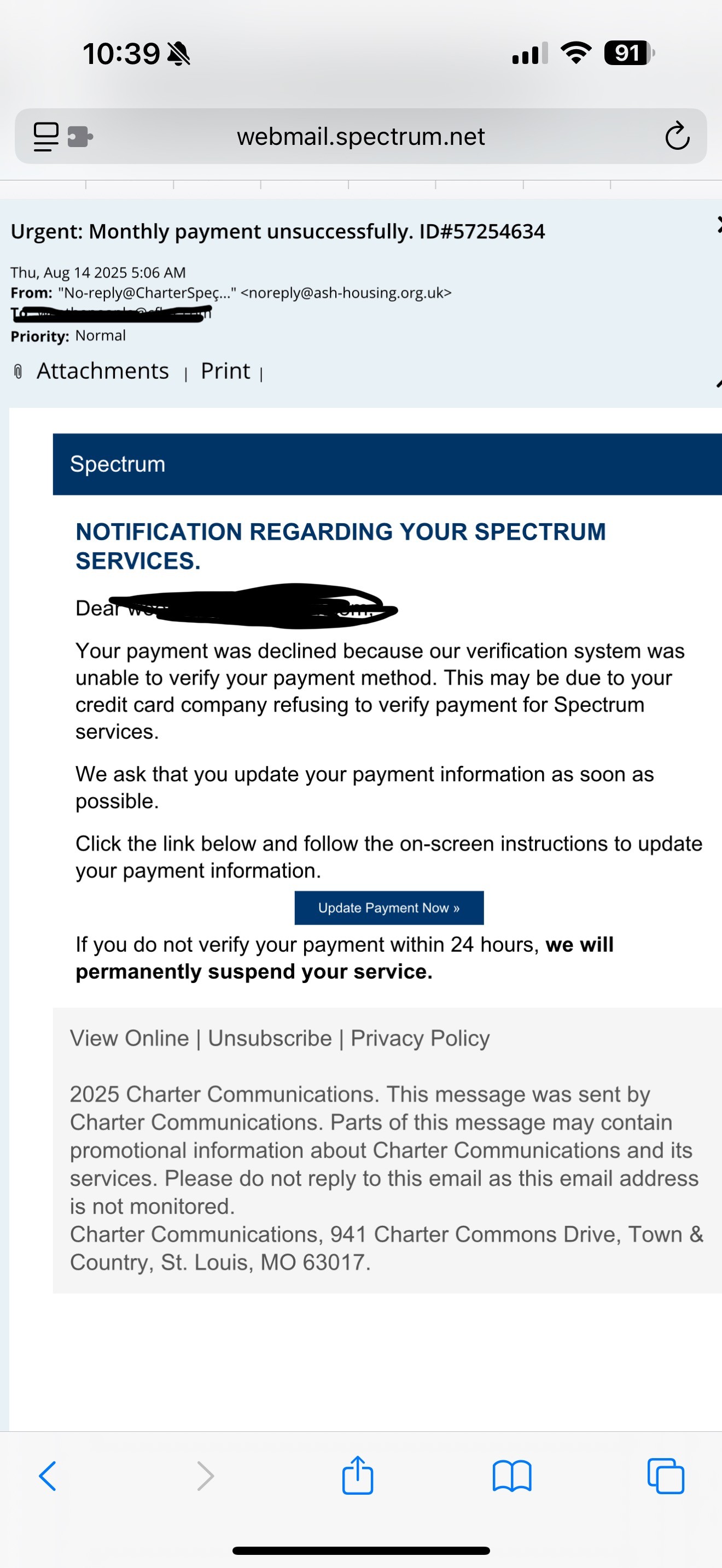Image resolution: width=722 pixels, height=1568 pixels.
Task: Tap the browser forward arrow
Action: click(206, 1476)
